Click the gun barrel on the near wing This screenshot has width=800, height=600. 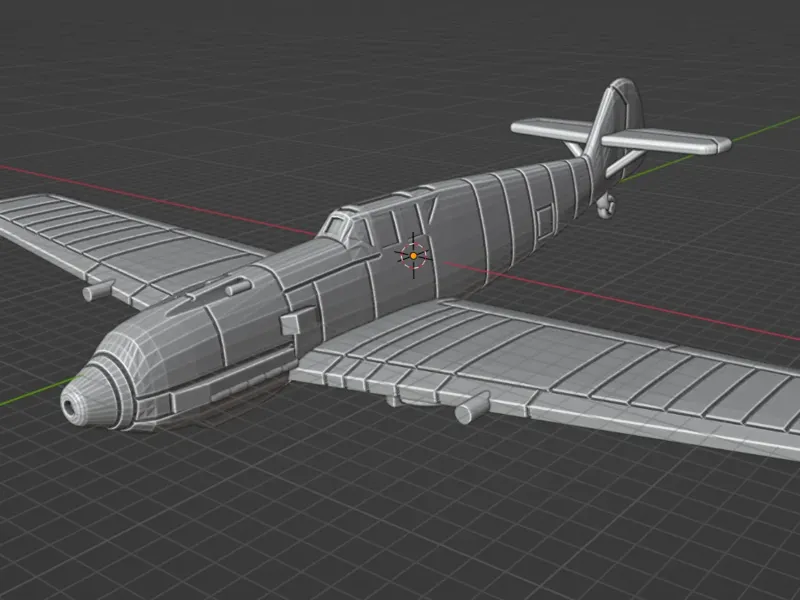click(472, 407)
